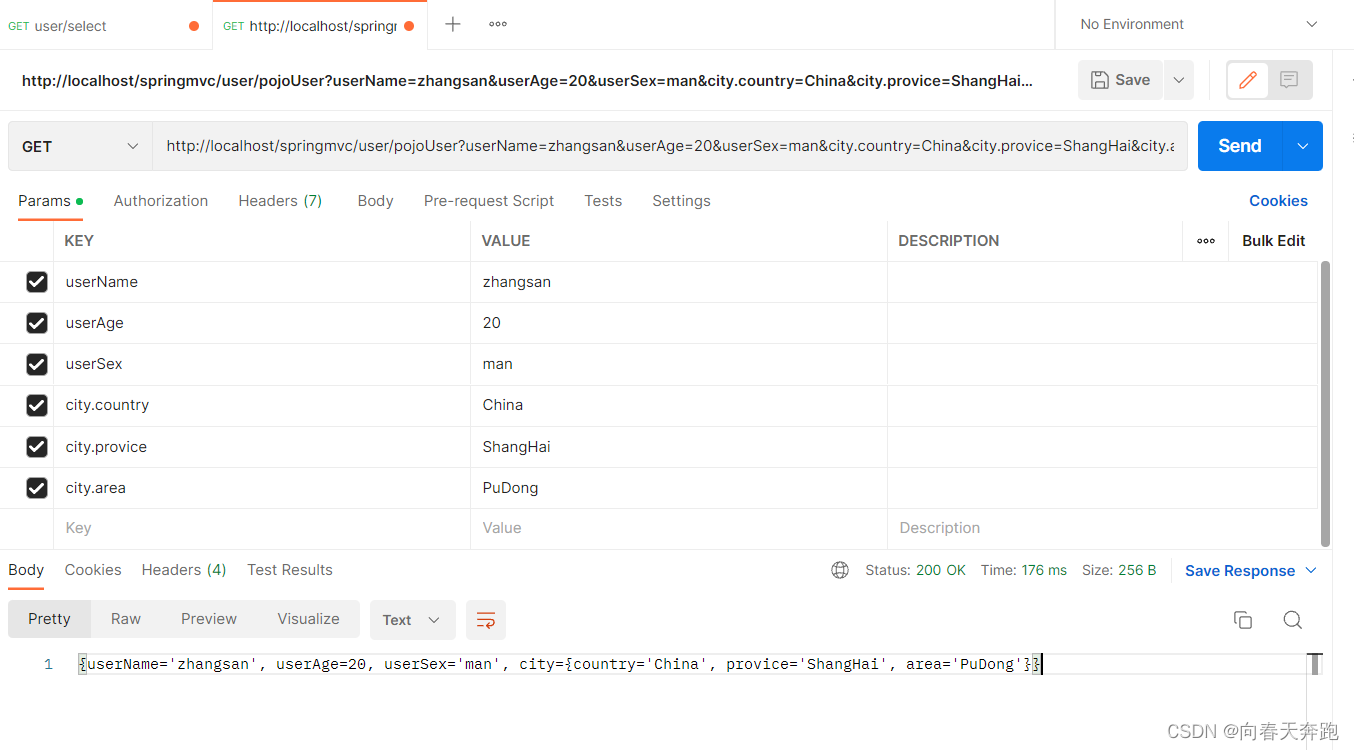This screenshot has width=1354, height=750.
Task: Uncheck the userName parameter
Action: pos(37,282)
